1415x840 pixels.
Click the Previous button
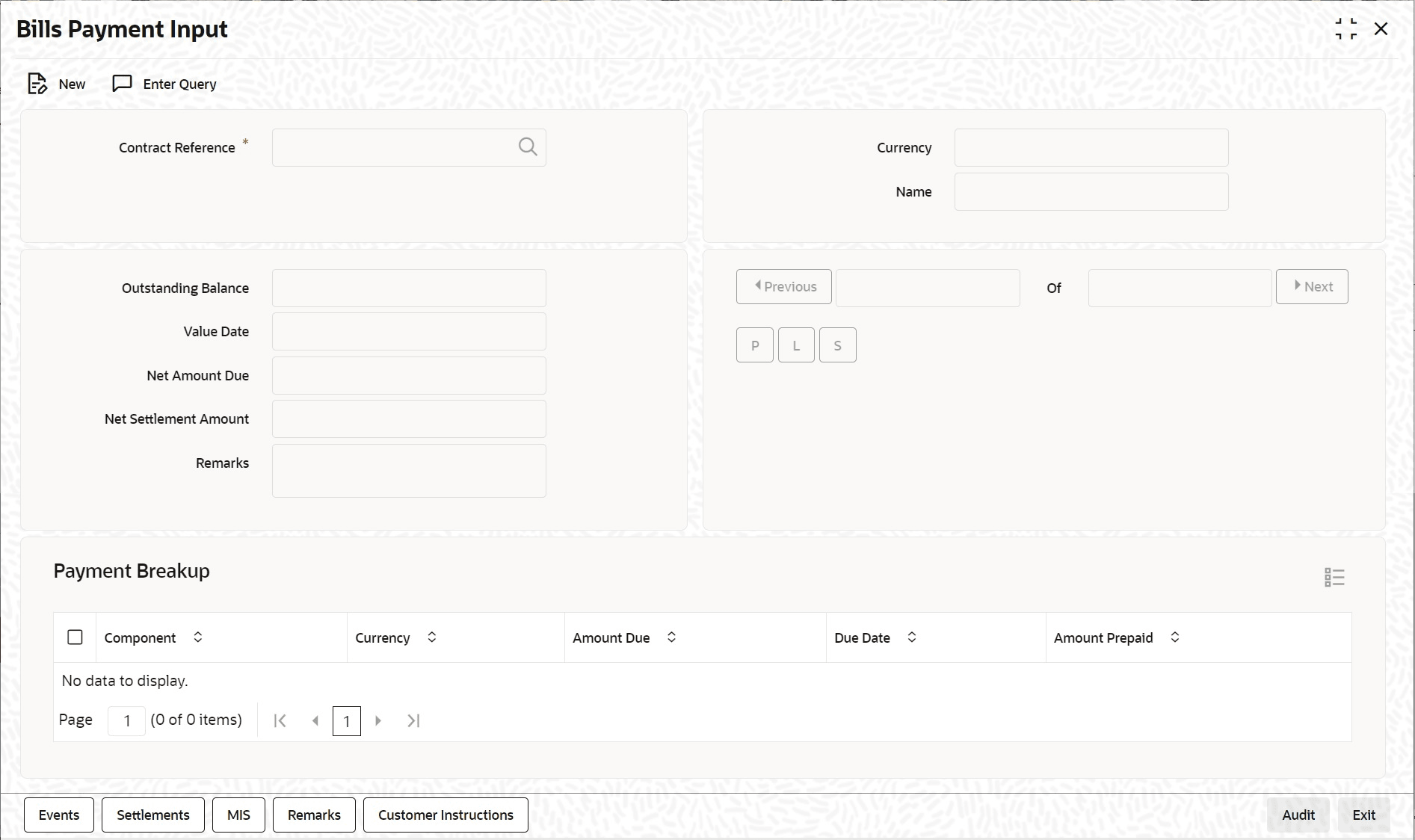click(783, 286)
